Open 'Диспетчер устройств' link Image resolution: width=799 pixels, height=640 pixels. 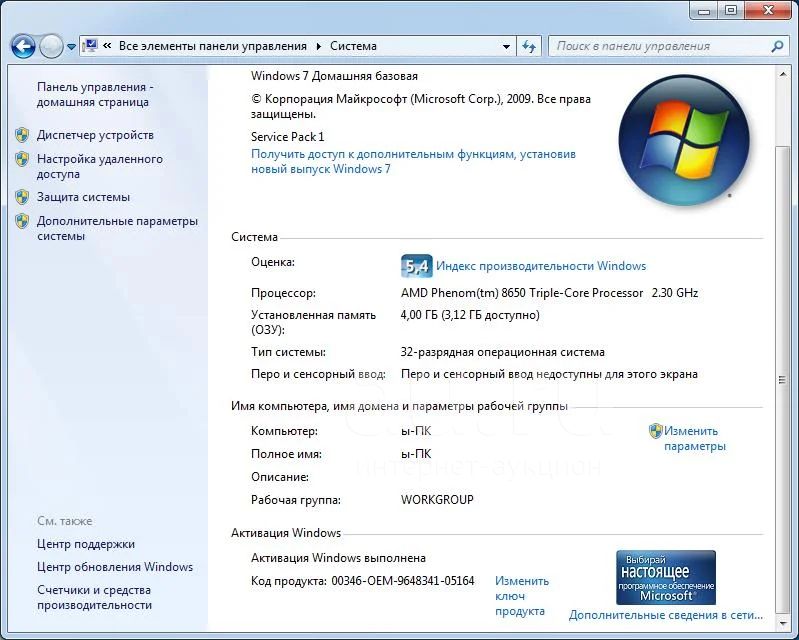(95, 135)
